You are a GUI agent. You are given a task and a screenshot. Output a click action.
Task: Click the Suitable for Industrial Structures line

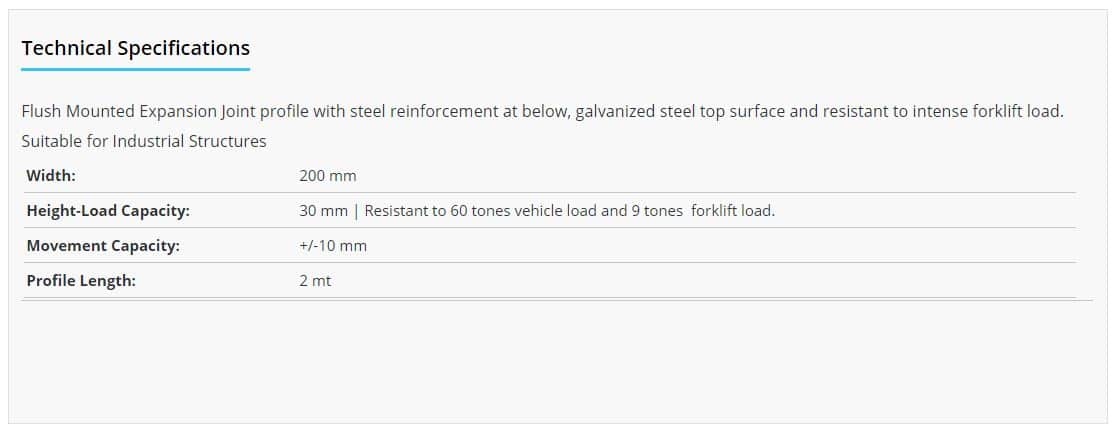(x=143, y=141)
